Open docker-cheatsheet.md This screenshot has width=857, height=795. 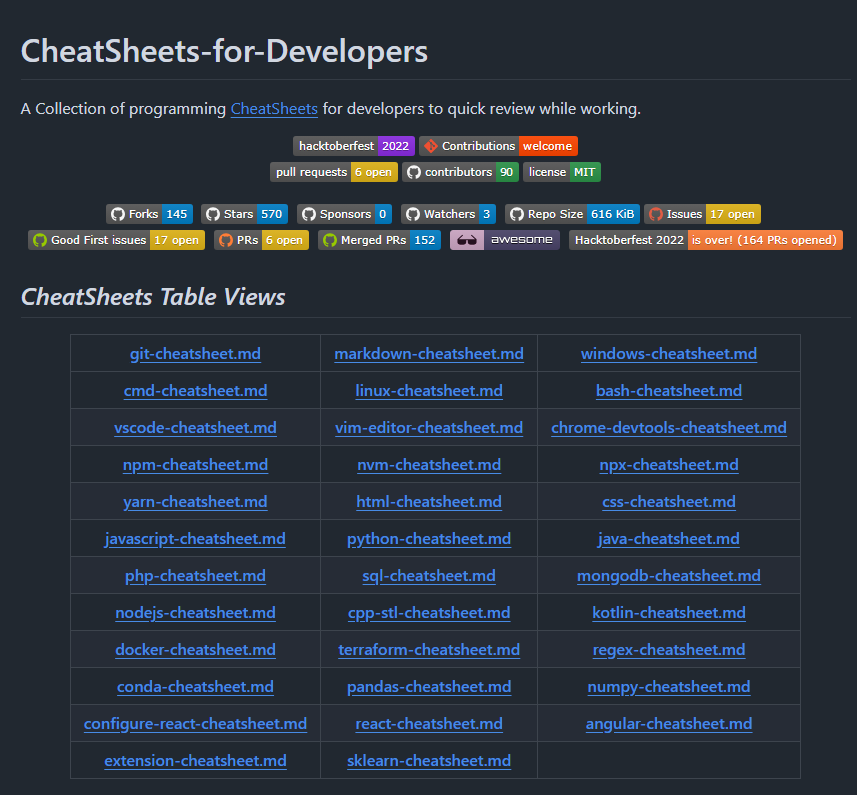pos(195,650)
